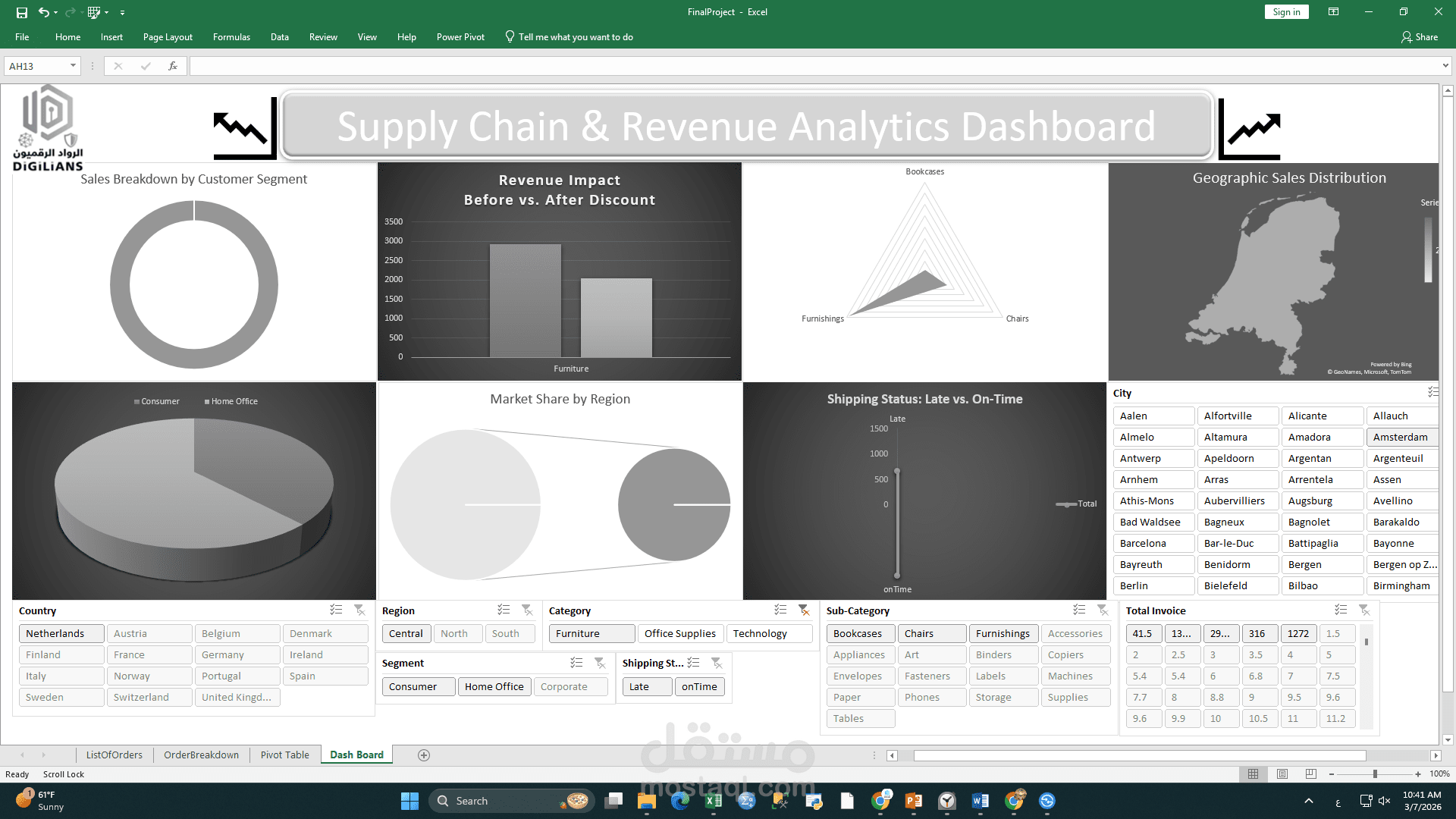This screenshot has height=819, width=1456.
Task: Click the Share button
Action: (1420, 37)
